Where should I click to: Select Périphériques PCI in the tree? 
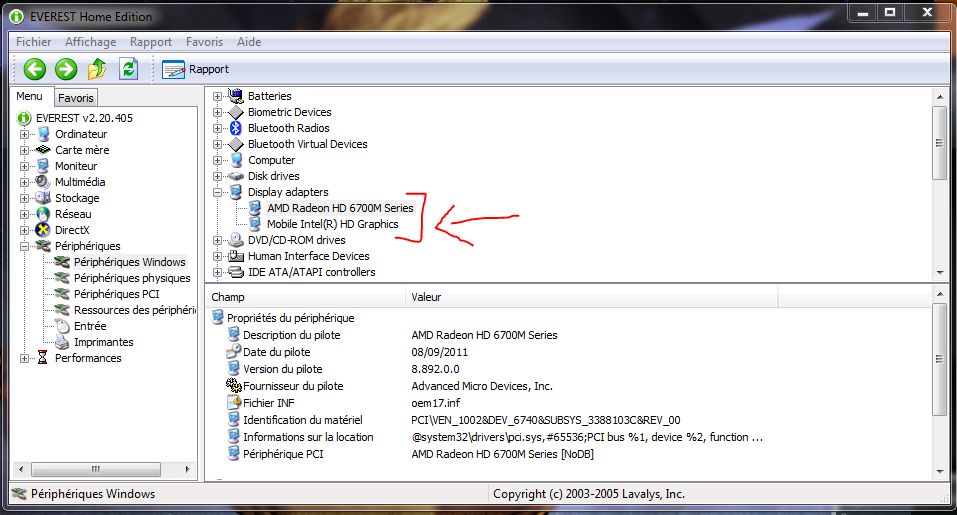117,294
